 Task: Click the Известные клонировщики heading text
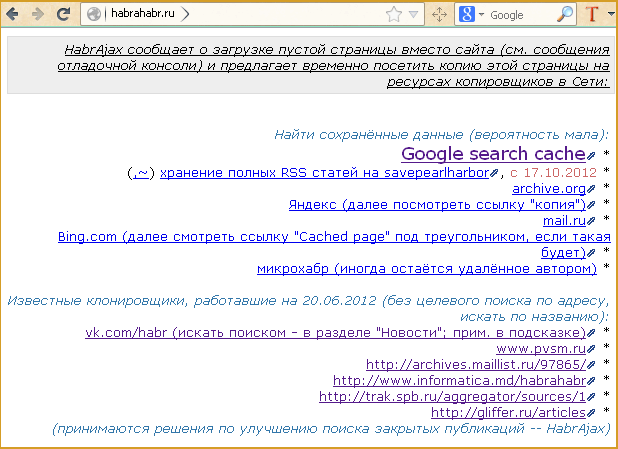click(x=308, y=308)
